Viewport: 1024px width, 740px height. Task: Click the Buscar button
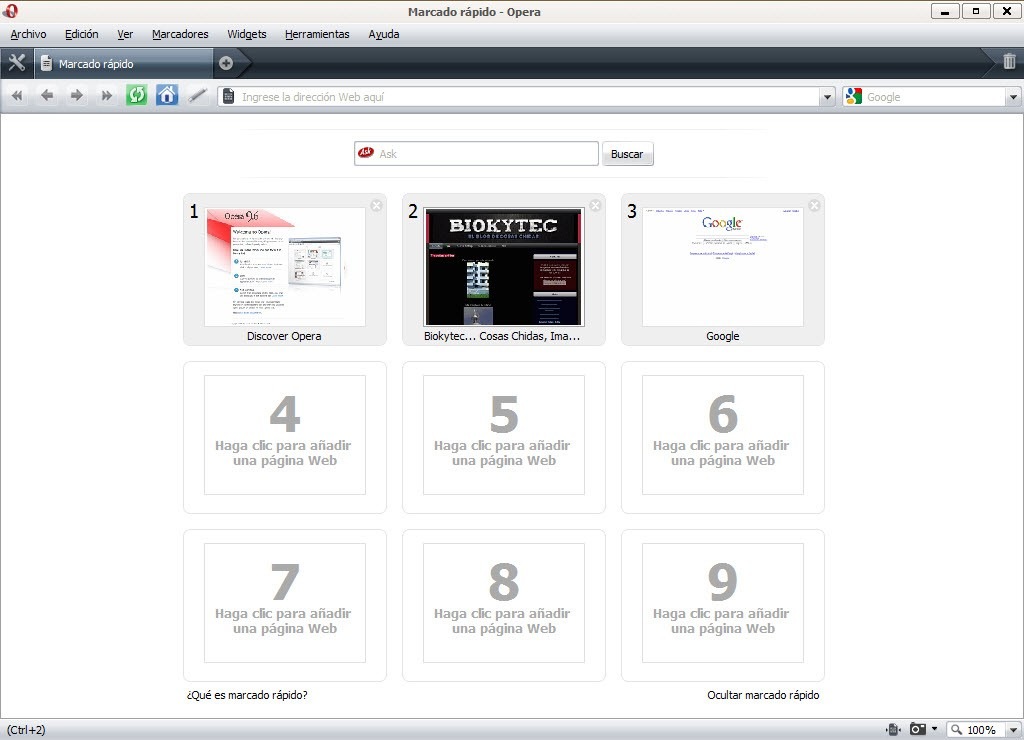point(627,154)
